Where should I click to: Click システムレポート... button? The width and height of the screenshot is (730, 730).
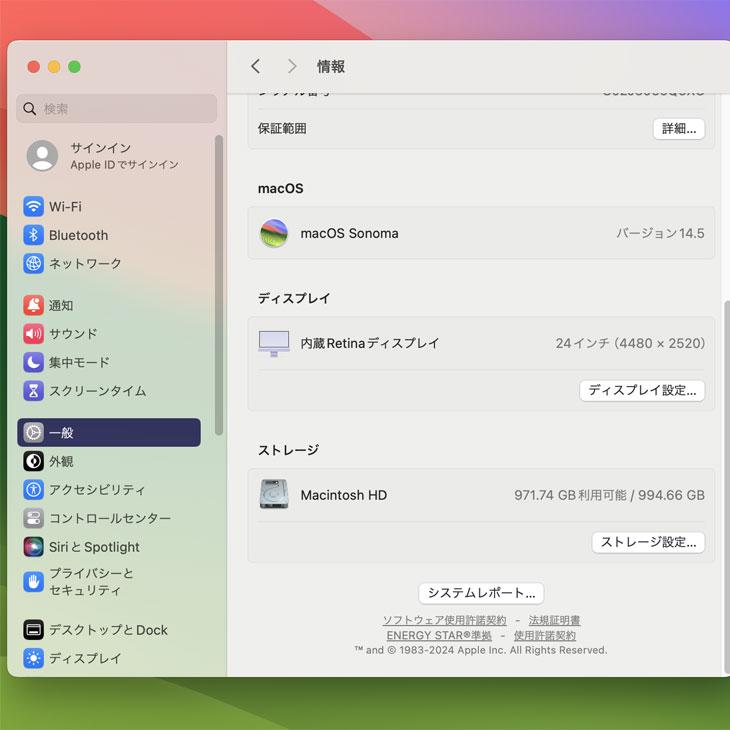481,593
